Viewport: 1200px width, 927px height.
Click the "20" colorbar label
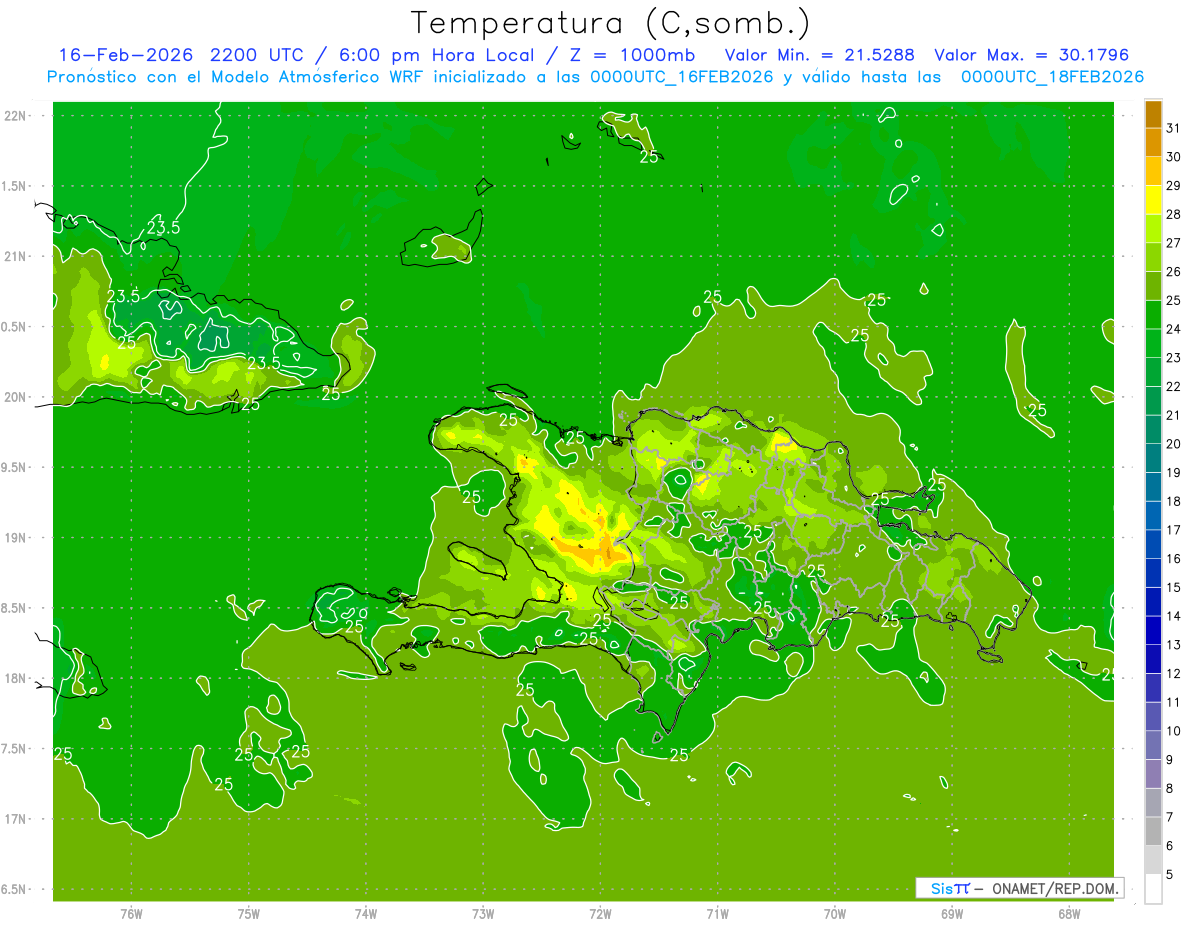coord(1174,444)
